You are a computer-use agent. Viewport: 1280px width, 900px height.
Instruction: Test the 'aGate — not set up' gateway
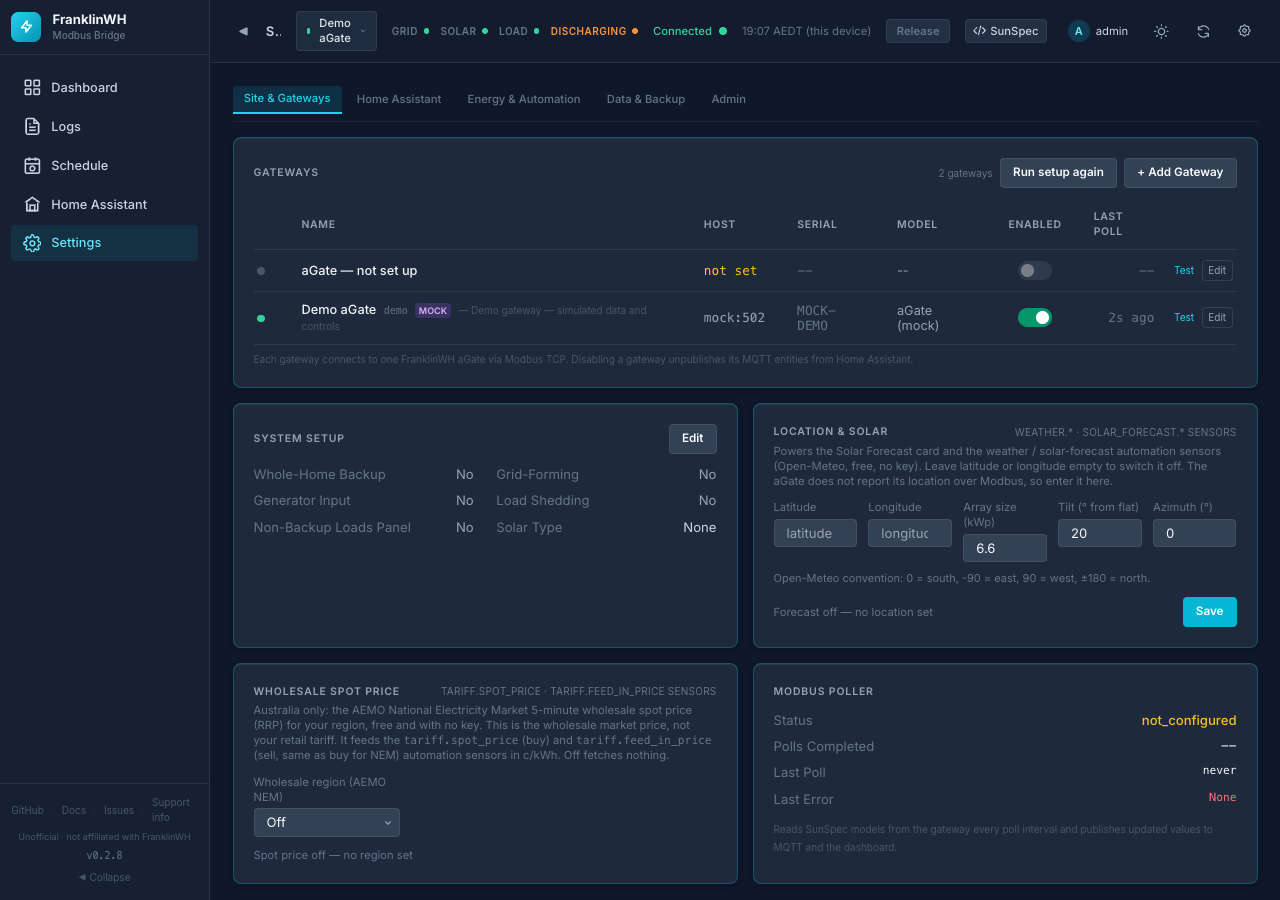1184,270
